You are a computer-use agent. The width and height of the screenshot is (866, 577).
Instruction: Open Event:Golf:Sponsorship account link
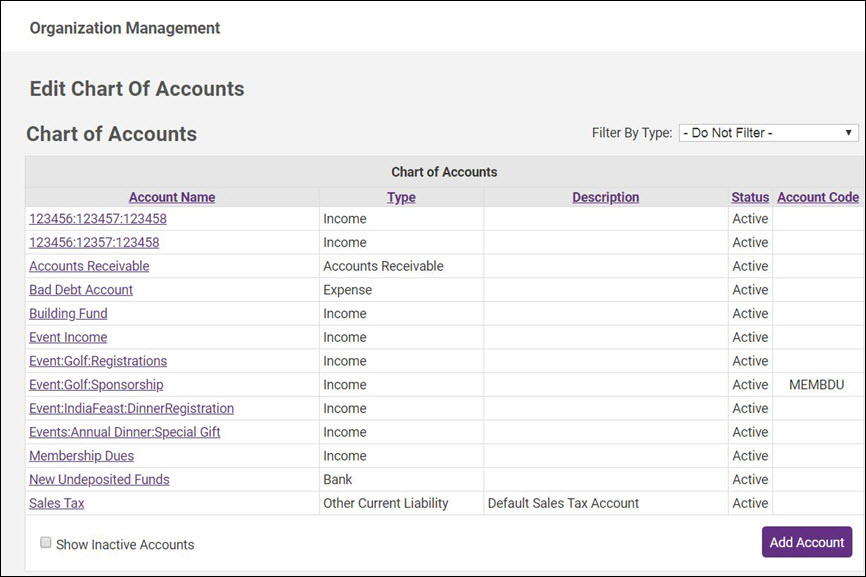click(x=96, y=385)
